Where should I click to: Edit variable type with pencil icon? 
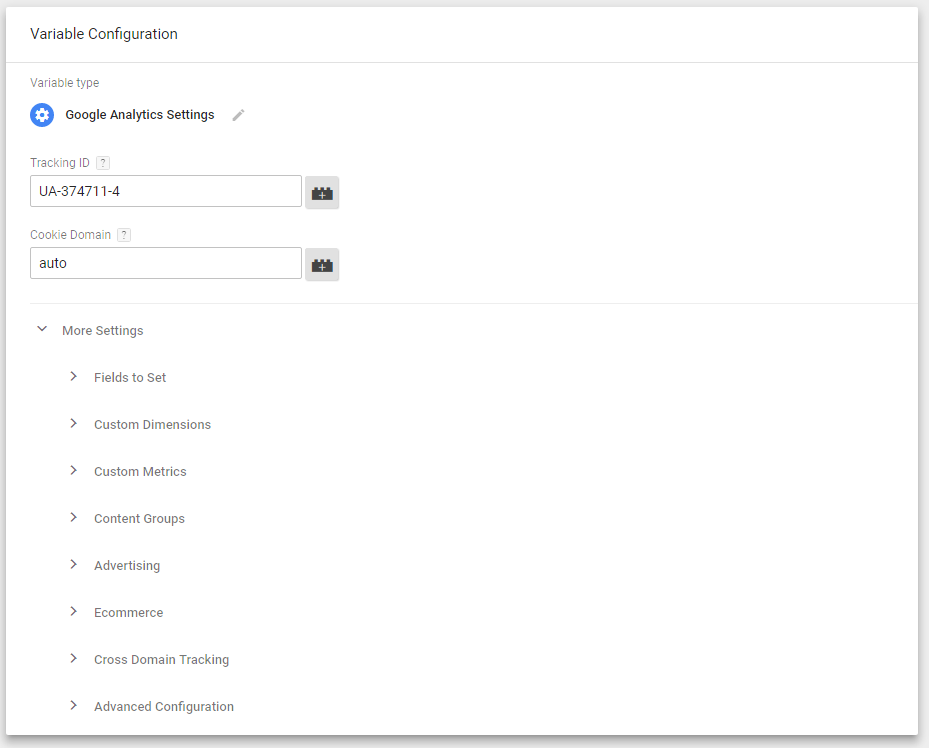click(238, 115)
